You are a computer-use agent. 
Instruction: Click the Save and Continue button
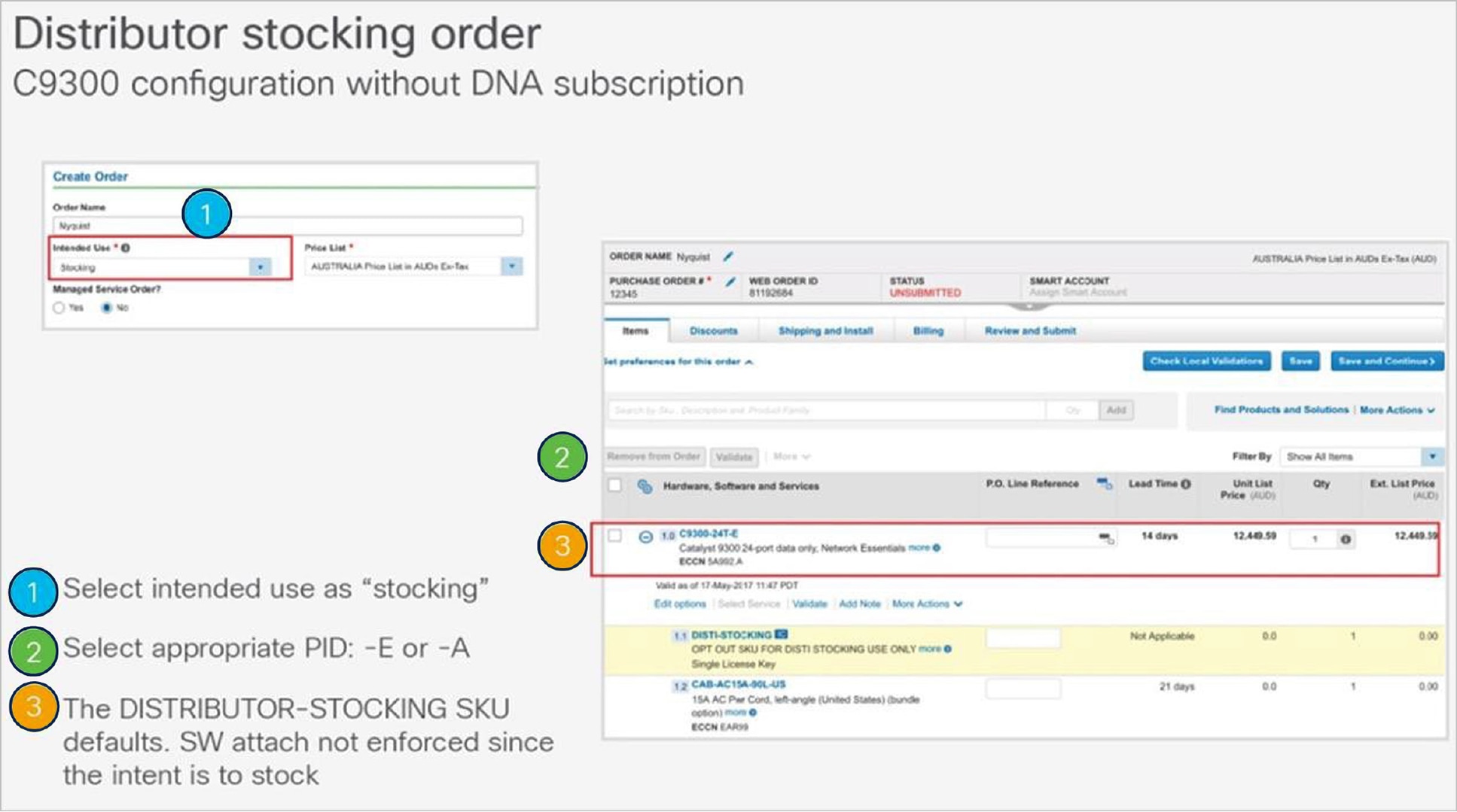pos(1386,361)
